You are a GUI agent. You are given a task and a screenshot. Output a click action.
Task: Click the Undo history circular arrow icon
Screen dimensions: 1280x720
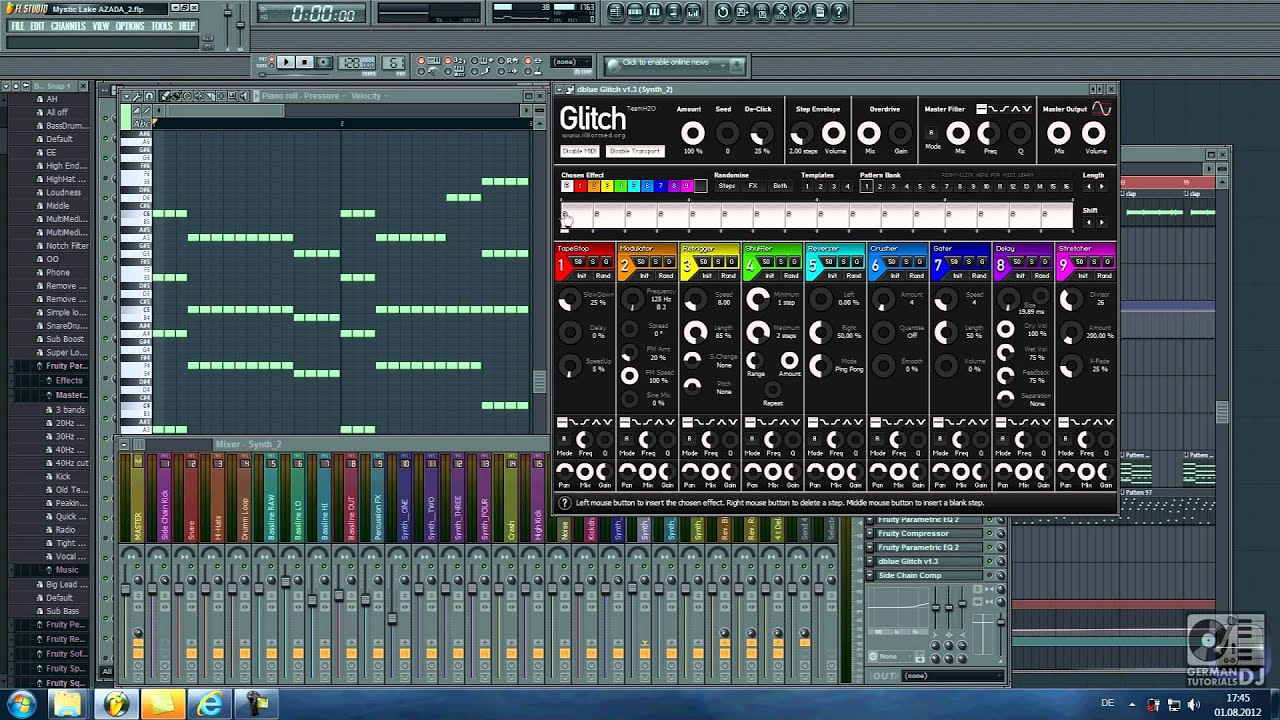[723, 12]
